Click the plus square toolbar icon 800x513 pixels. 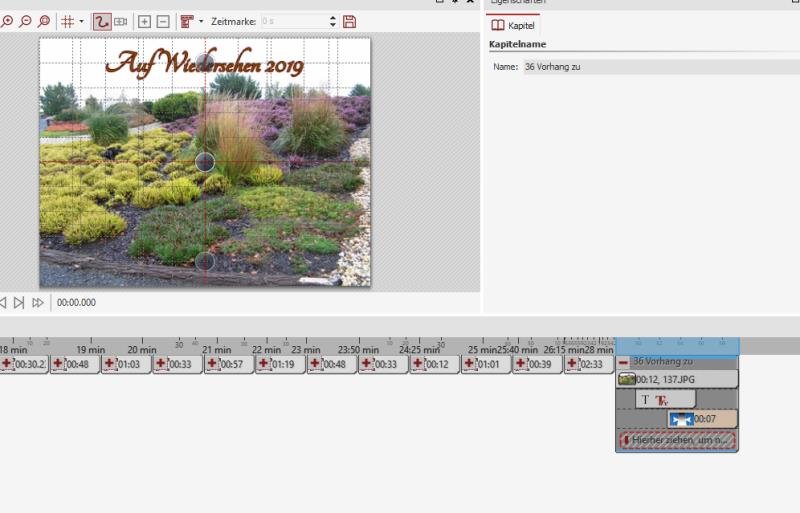click(x=144, y=21)
